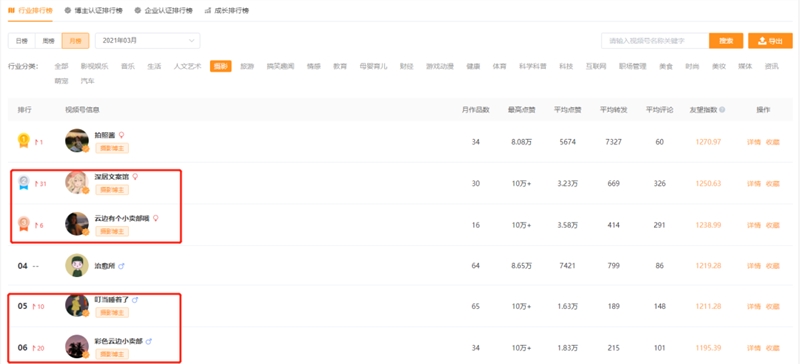
Task: Open the 2021年03月 date dropdown
Action: point(147,41)
